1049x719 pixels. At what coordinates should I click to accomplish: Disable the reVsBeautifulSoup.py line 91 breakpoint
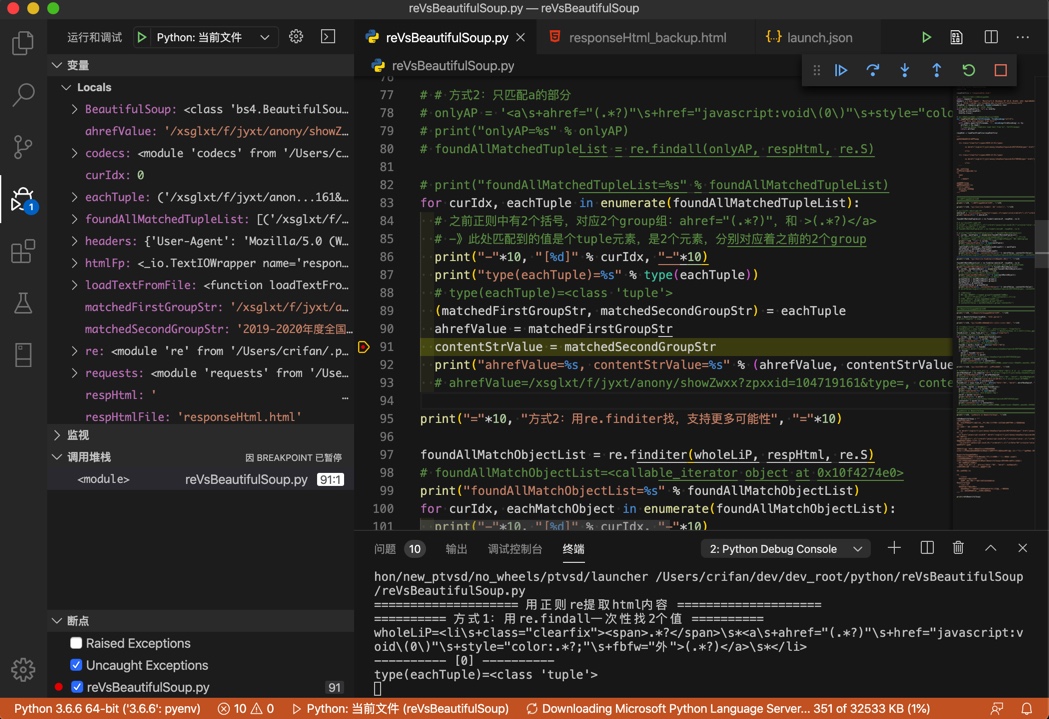tap(77, 687)
